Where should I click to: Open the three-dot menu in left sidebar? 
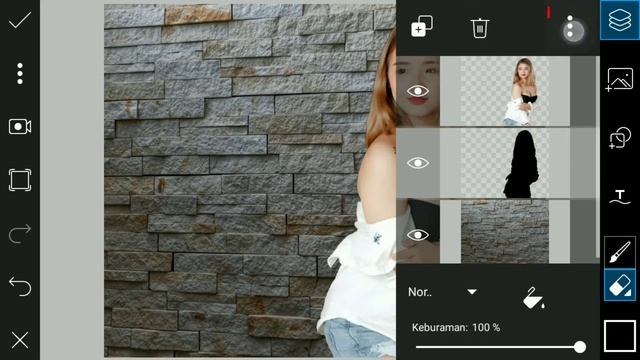20,74
